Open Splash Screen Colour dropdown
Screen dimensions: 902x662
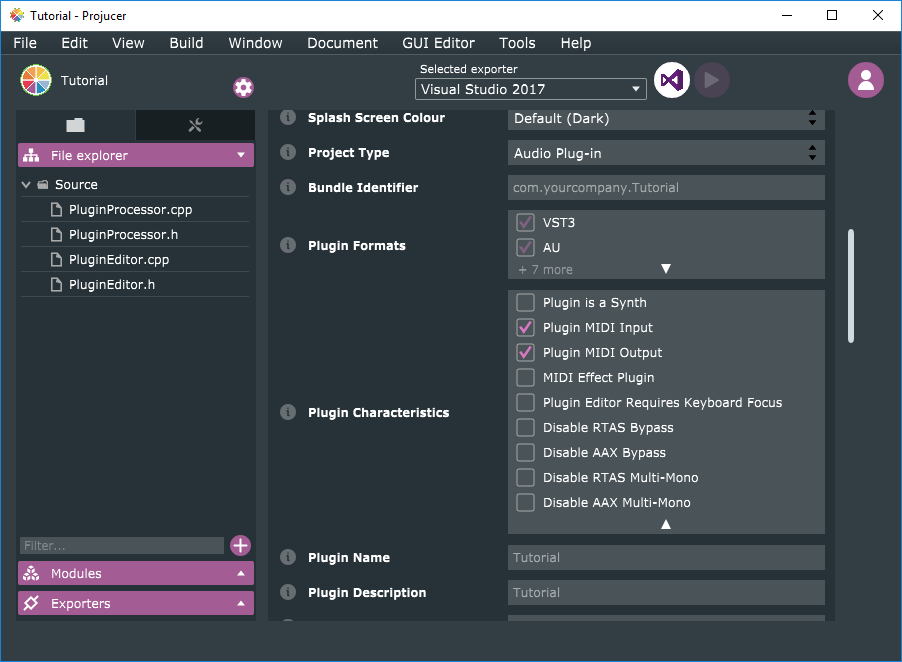pos(666,118)
